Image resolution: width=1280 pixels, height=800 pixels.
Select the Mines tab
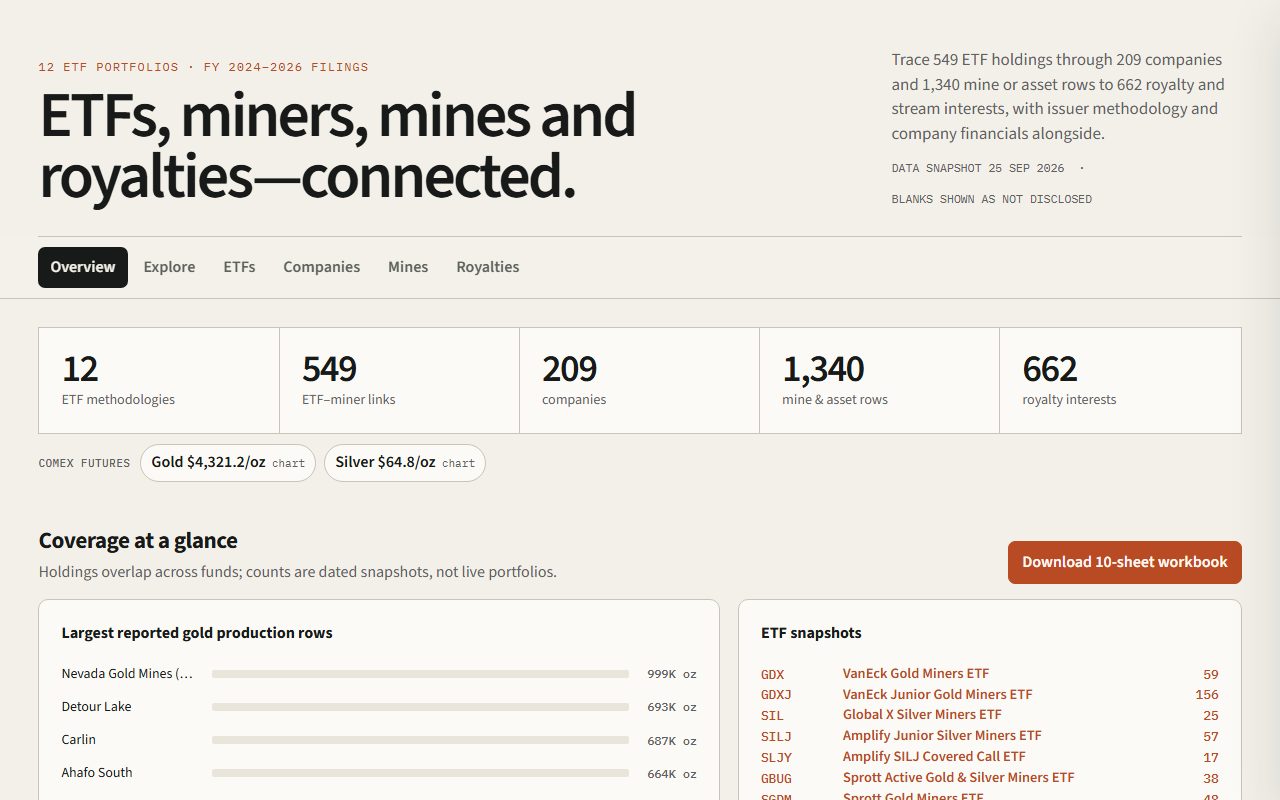(408, 267)
